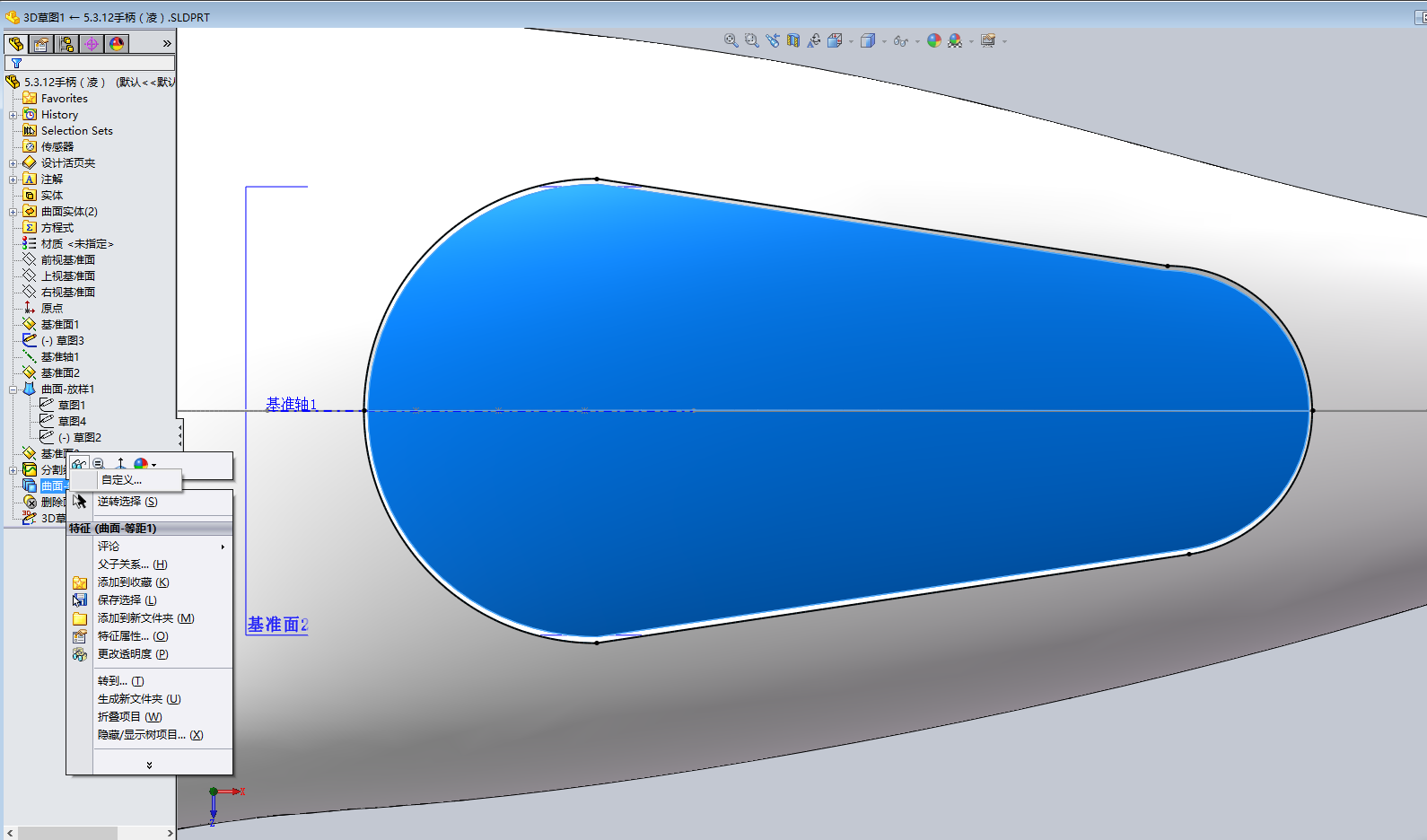The image size is (1427, 840).
Task: Select the 上视基准面 plane
Action: click(59, 276)
